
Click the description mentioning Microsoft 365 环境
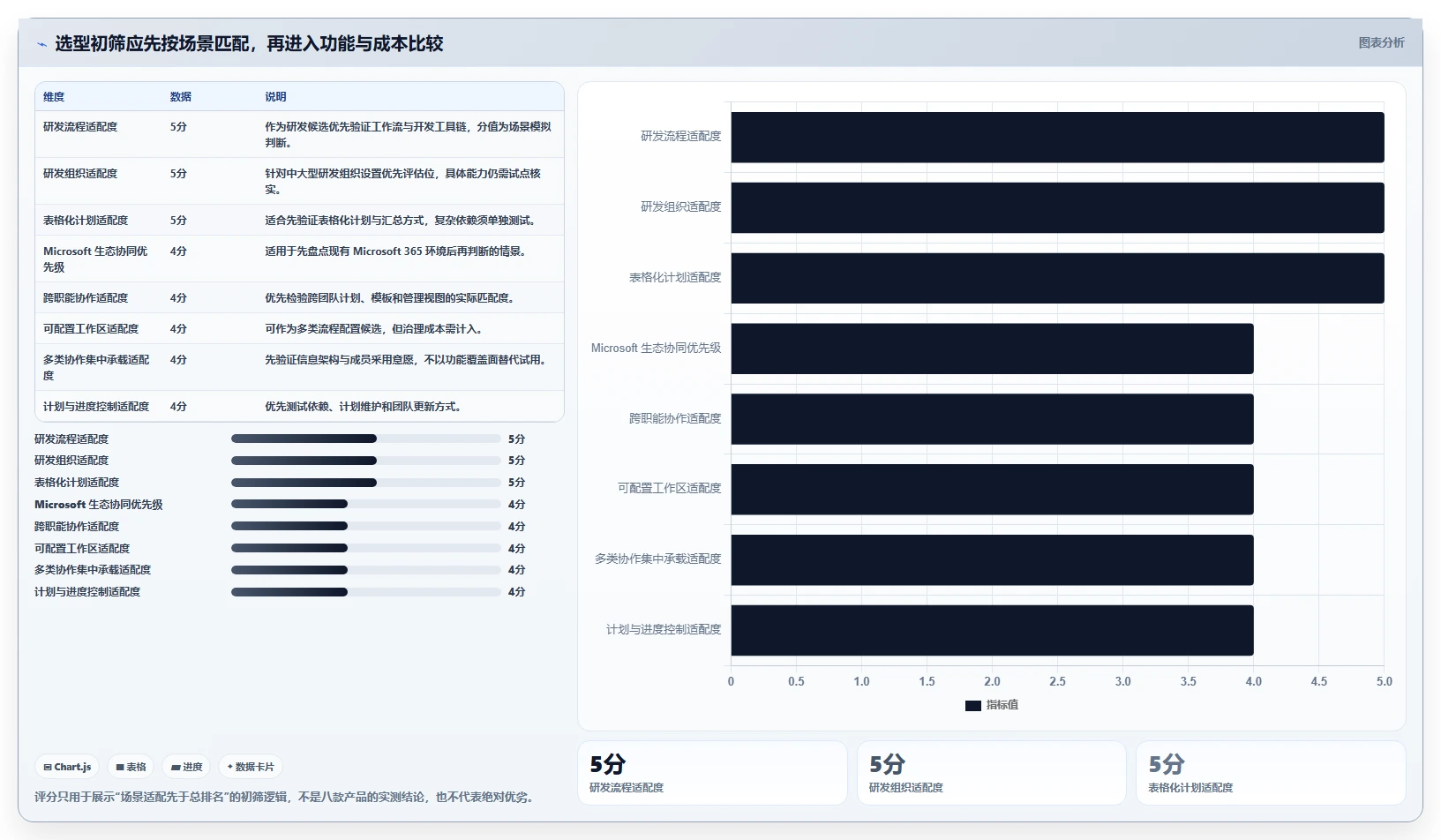395,251
